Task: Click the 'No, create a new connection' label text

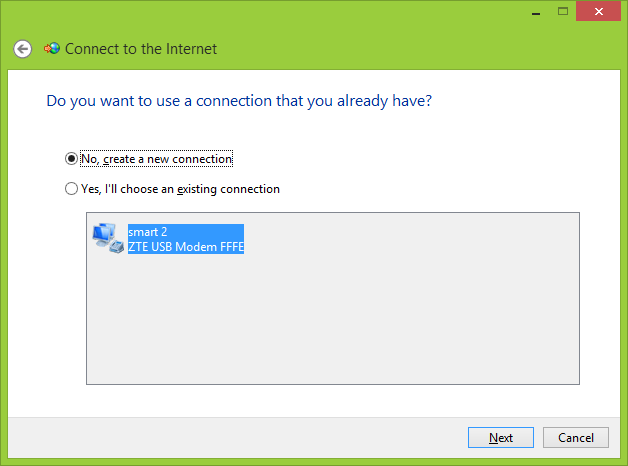Action: (x=156, y=158)
